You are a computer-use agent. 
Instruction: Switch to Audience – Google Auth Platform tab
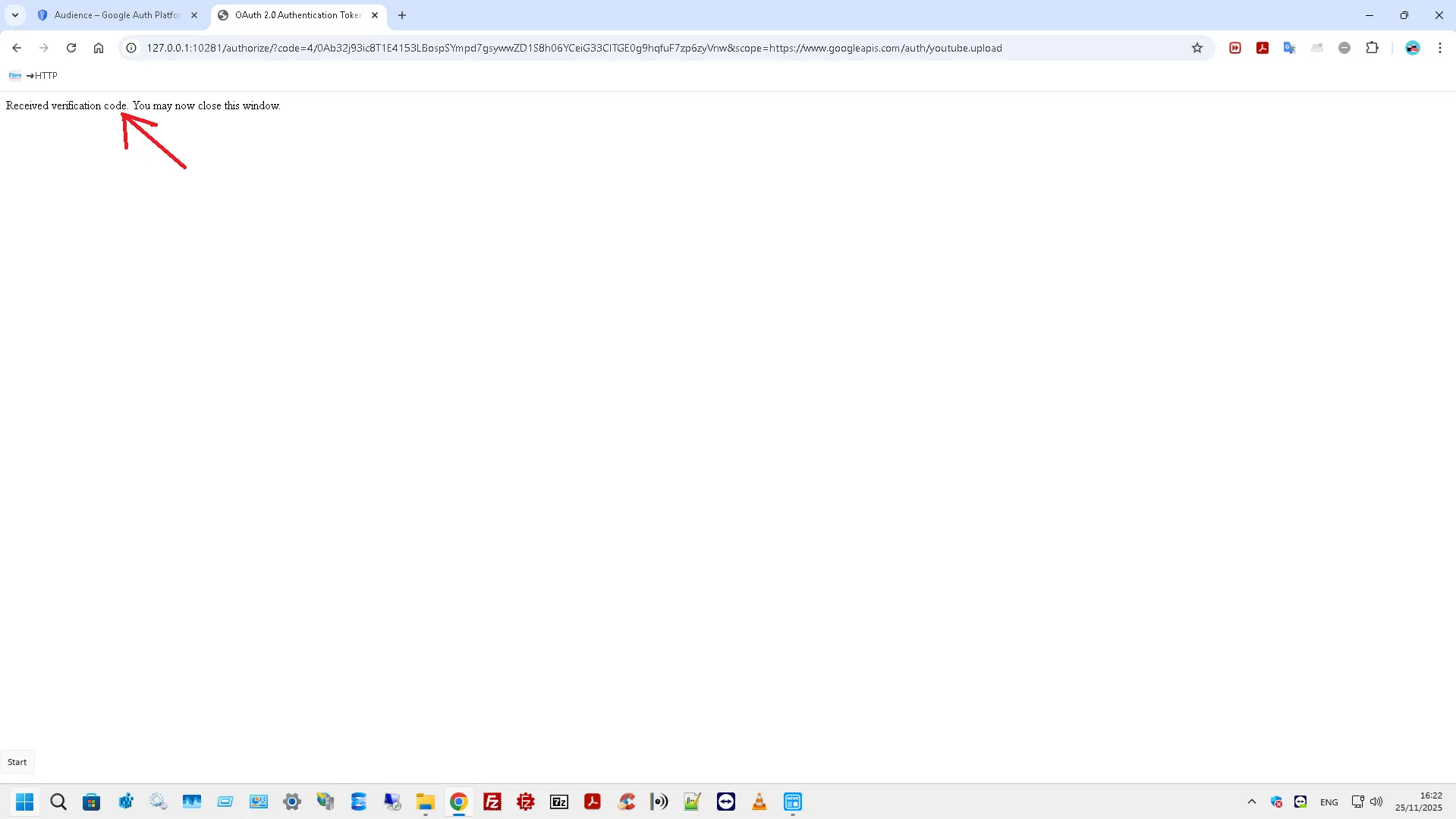pos(116,15)
